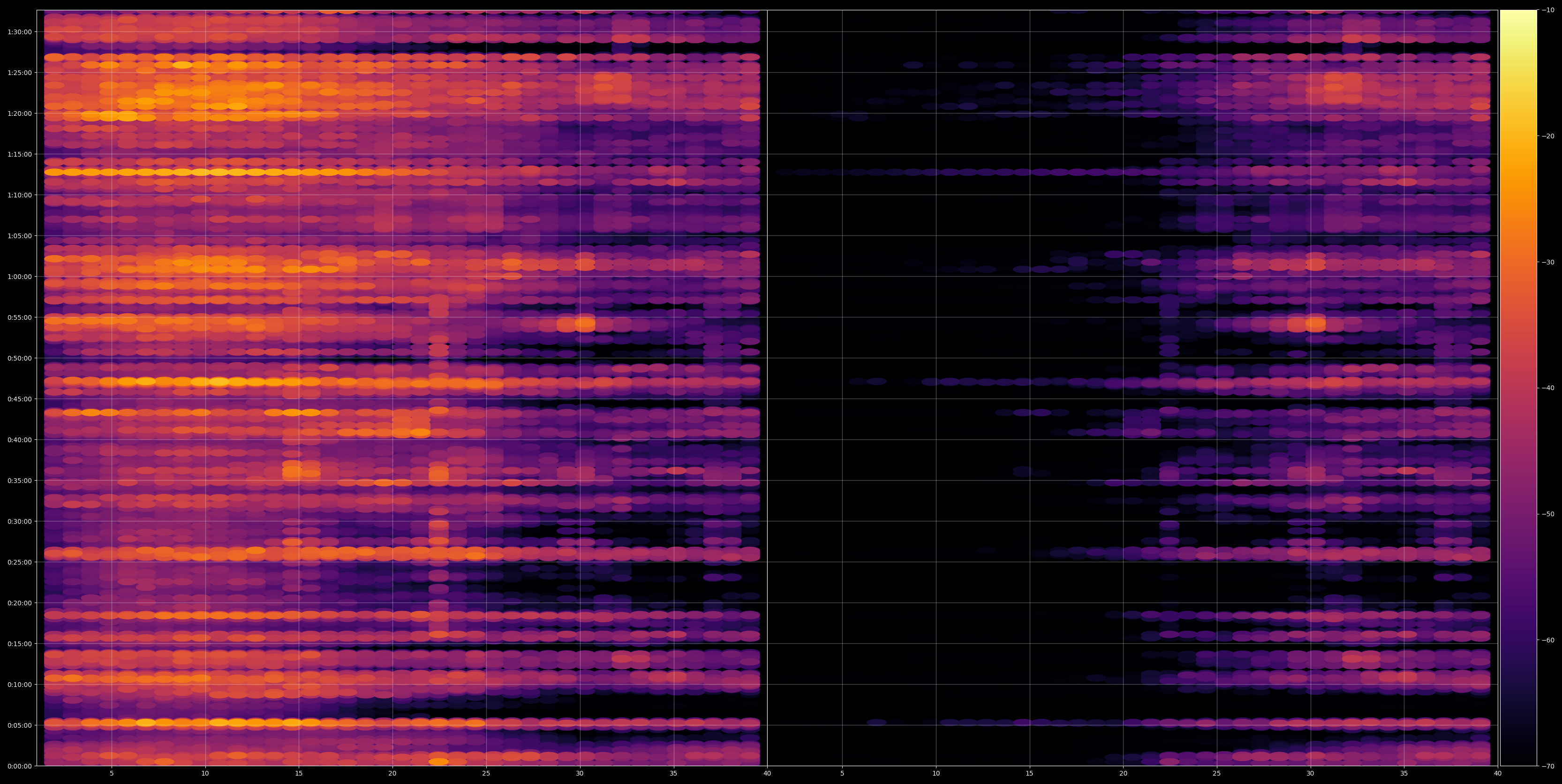Click x-axis tick 10 under right heatmap
Screen dimensions: 1562x784
coord(936,774)
